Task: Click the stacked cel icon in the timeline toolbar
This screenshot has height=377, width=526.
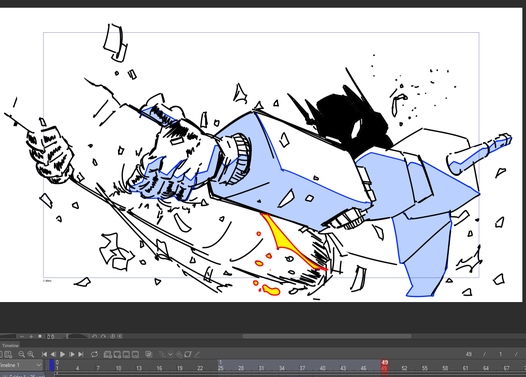Action: pyautogui.click(x=149, y=354)
